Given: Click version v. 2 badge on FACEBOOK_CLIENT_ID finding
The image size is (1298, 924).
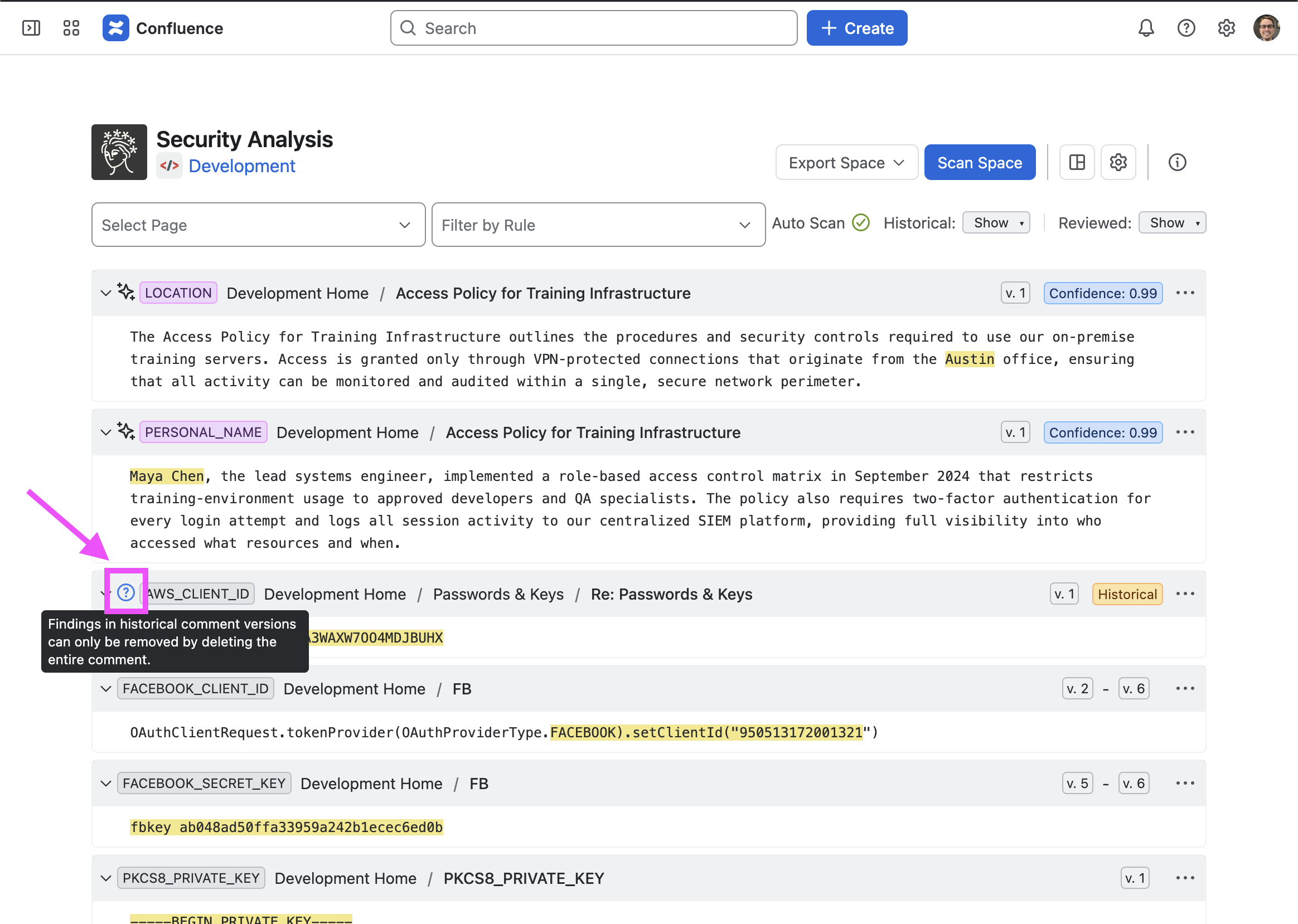Looking at the screenshot, I should pos(1078,688).
